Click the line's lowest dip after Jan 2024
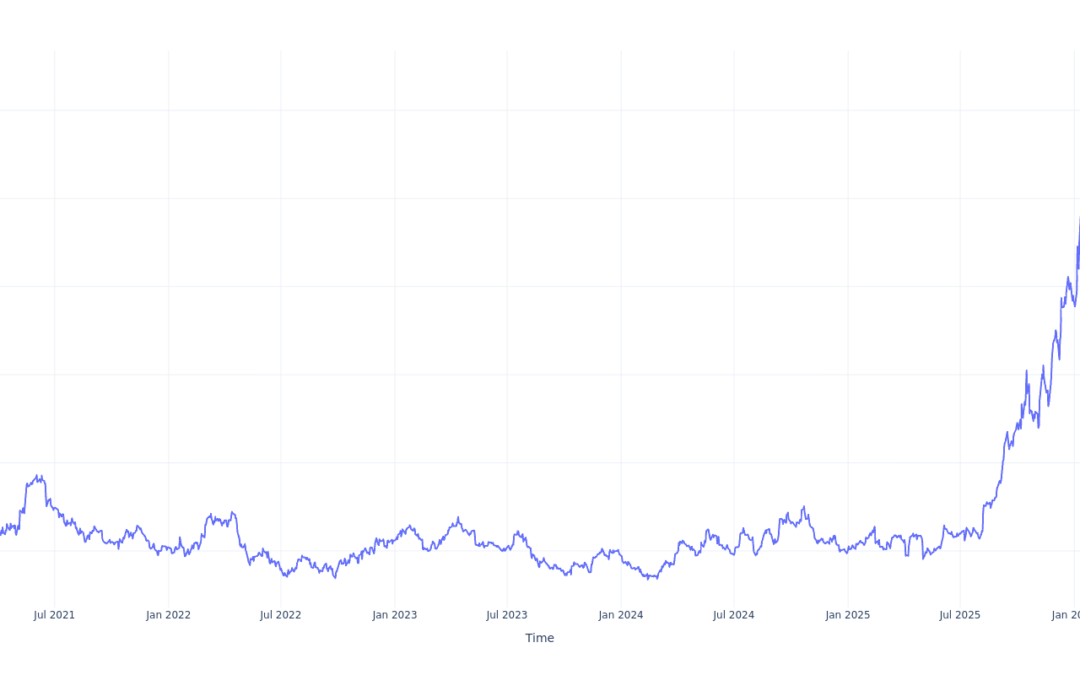This screenshot has width=1080, height=675. [x=651, y=578]
